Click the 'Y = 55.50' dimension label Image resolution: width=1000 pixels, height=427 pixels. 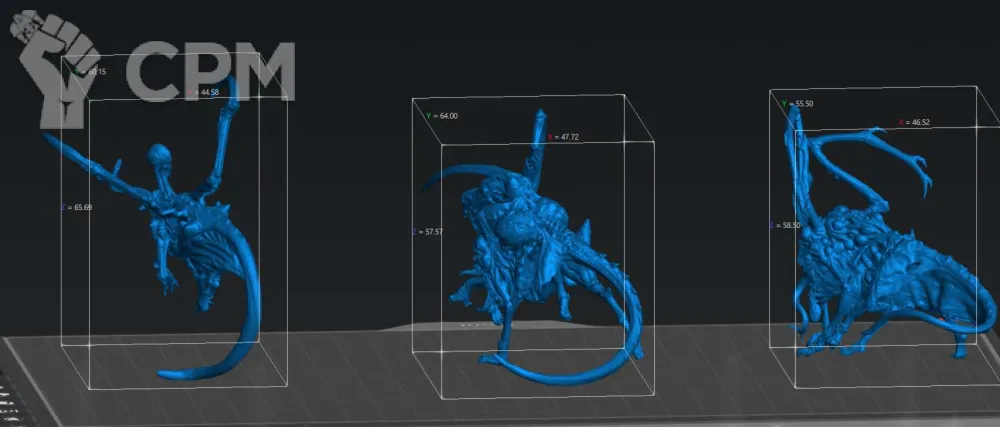[798, 103]
